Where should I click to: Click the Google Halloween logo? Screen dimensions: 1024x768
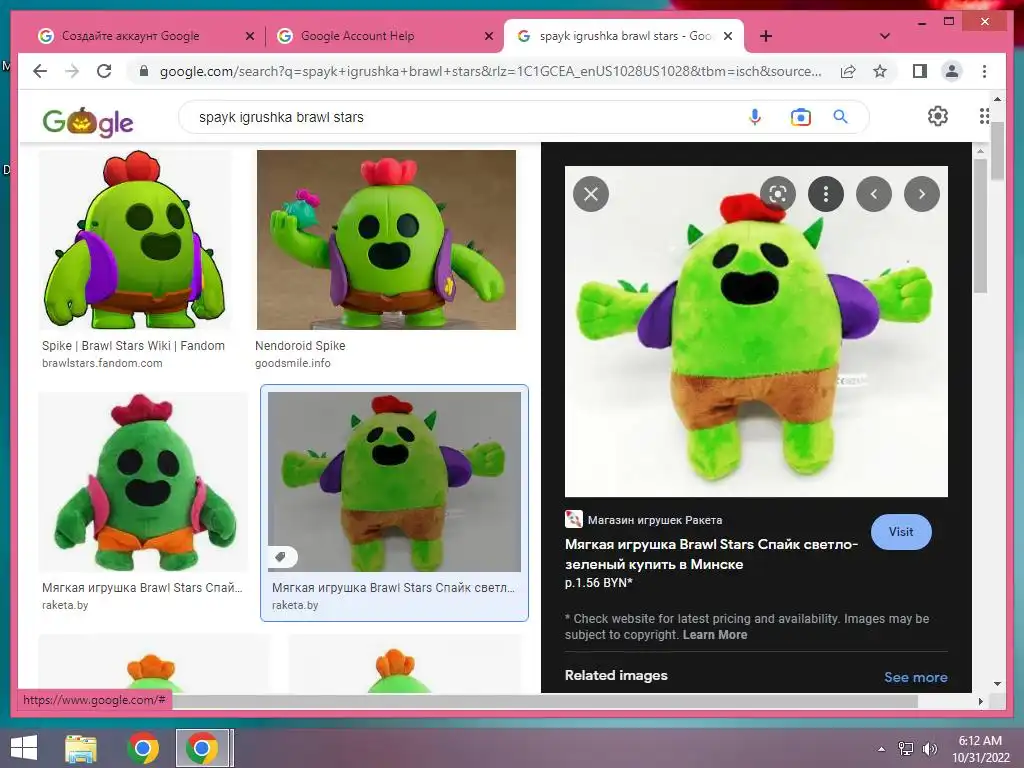coord(88,121)
